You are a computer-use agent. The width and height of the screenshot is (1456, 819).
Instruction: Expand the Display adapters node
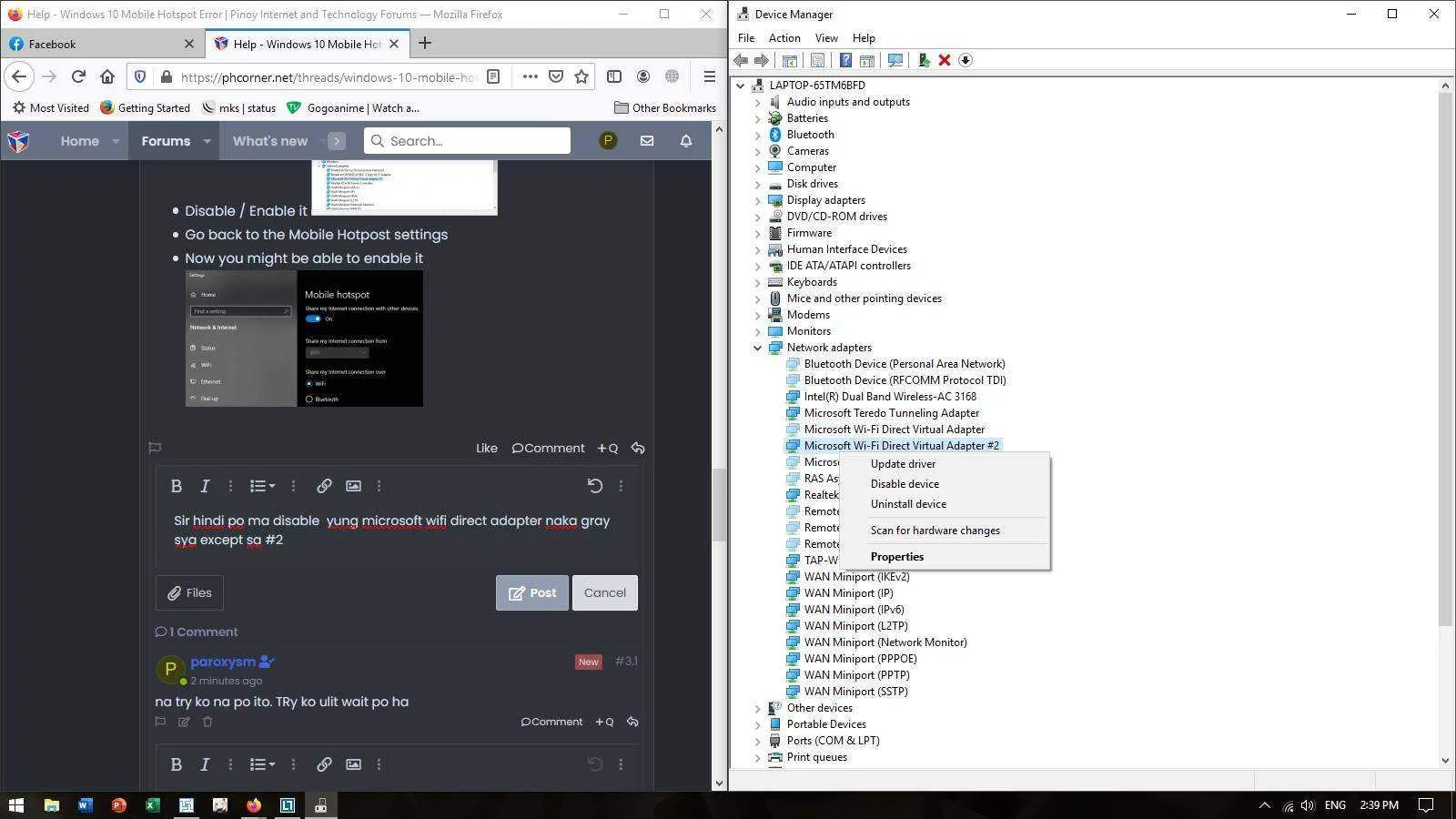(757, 200)
